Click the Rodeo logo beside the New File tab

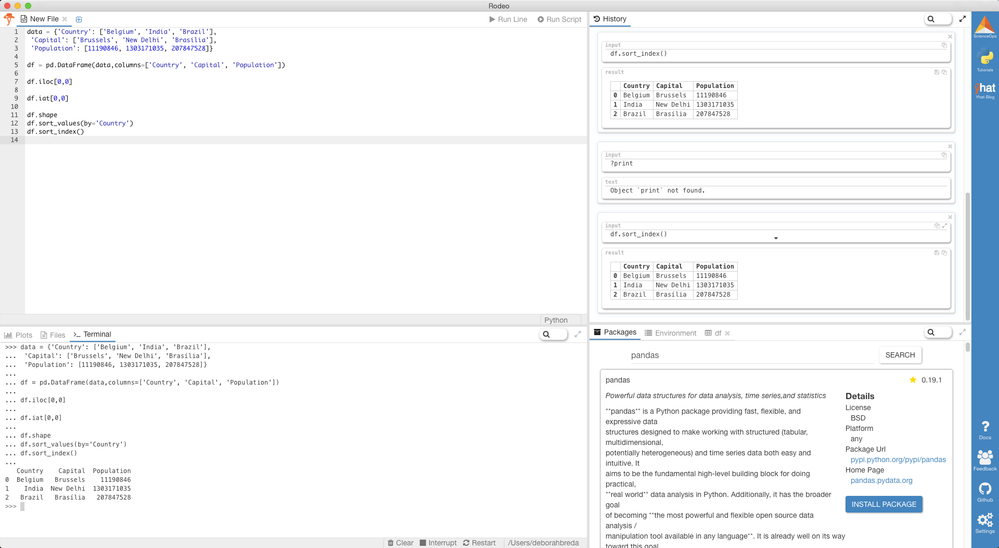pyautogui.click(x=9, y=19)
